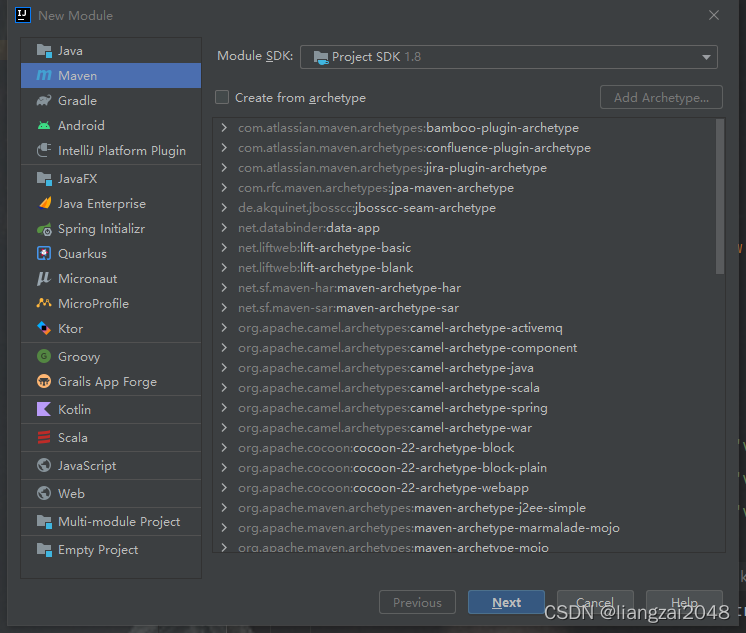Screen dimensions: 746x633
Task: Click the Quarkus icon
Action: pyautogui.click(x=44, y=253)
